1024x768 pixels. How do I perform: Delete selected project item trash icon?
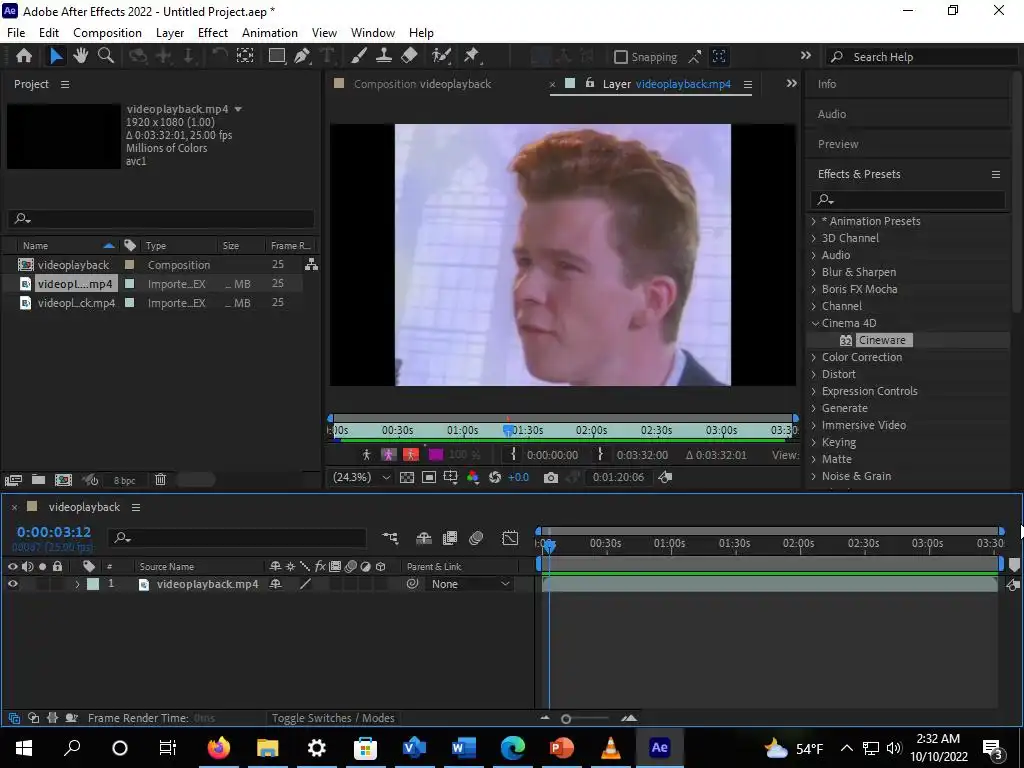point(160,480)
